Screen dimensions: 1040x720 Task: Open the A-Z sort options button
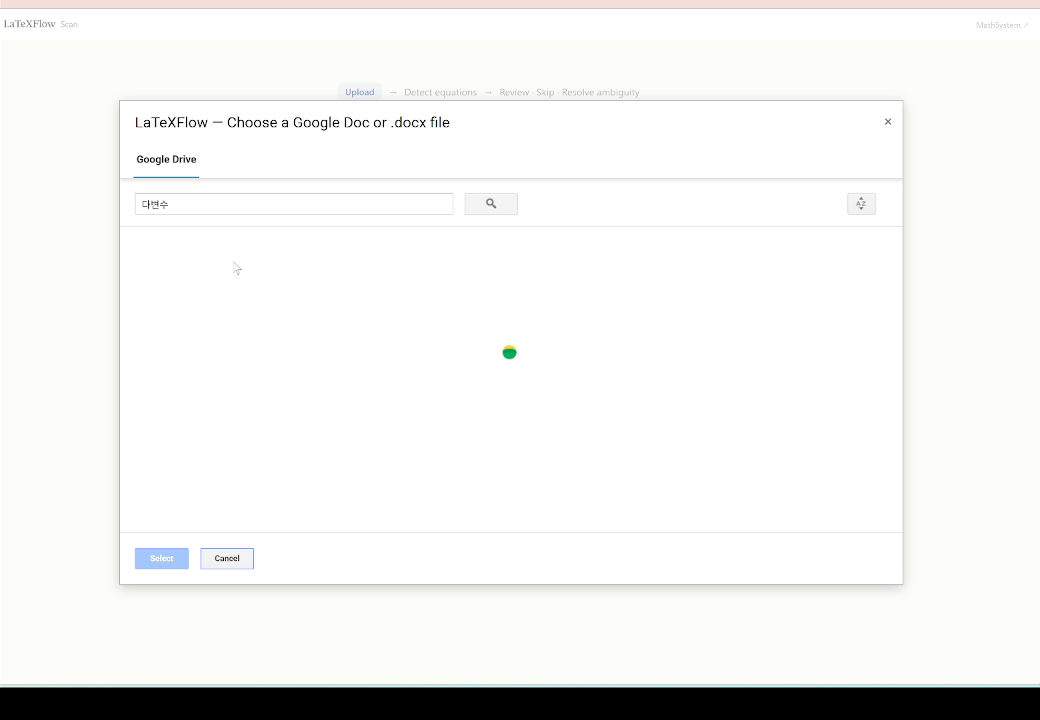pos(861,204)
